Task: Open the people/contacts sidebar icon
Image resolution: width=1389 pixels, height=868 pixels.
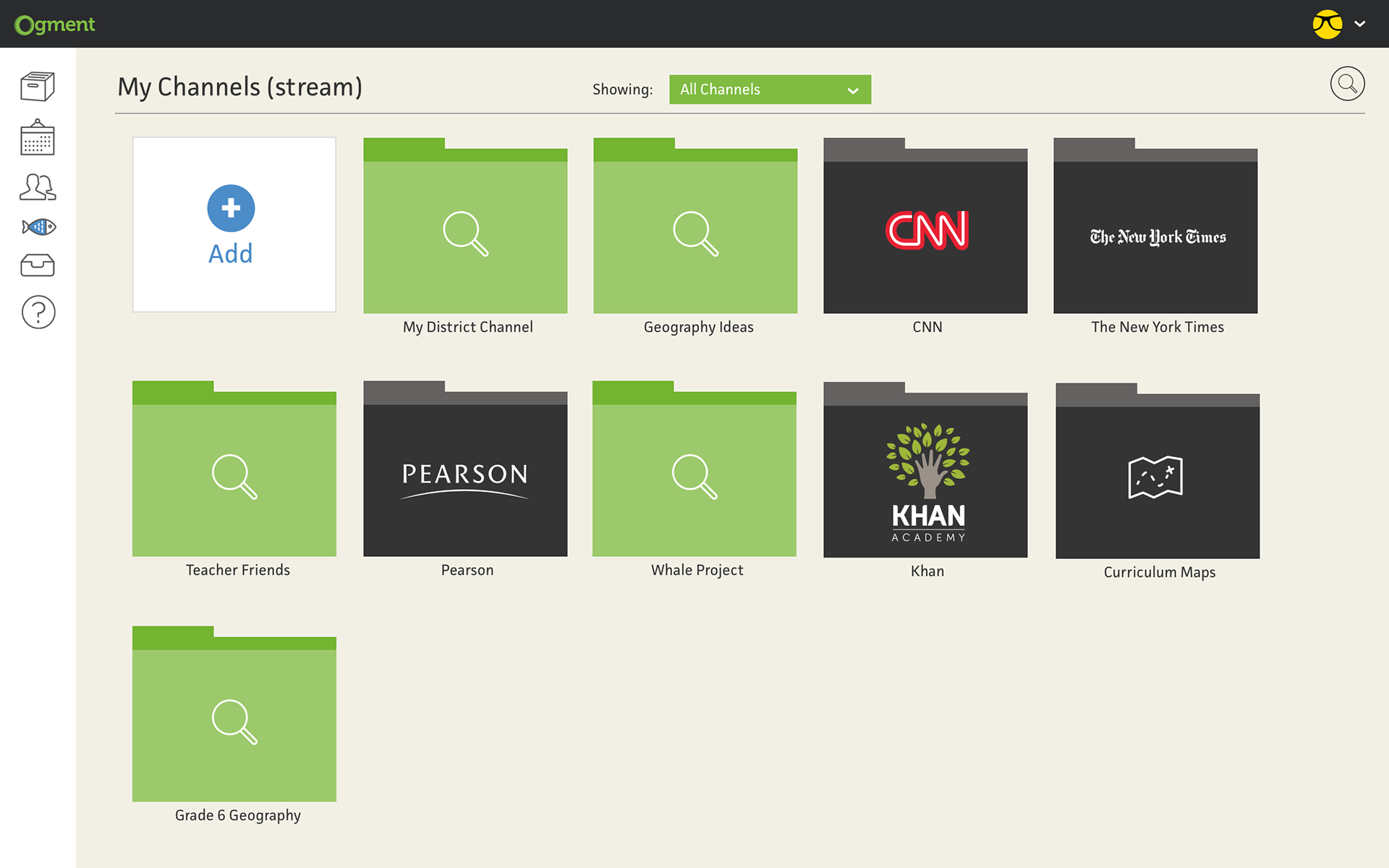Action: click(38, 187)
